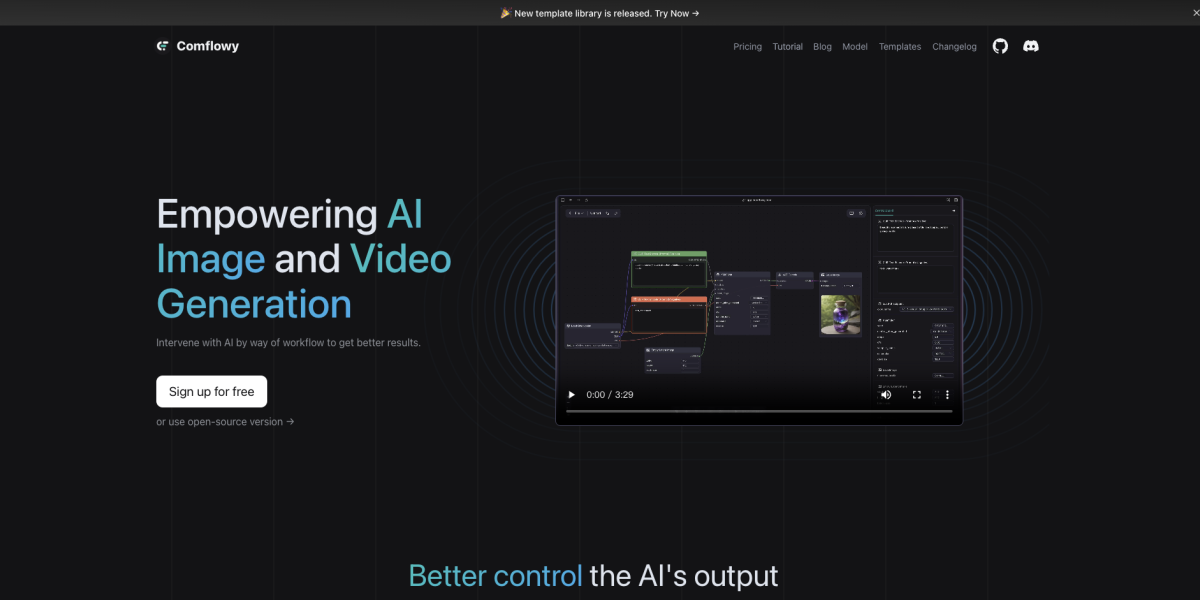Click the Comflowy brand name
The width and height of the screenshot is (1200, 600).
pos(207,46)
